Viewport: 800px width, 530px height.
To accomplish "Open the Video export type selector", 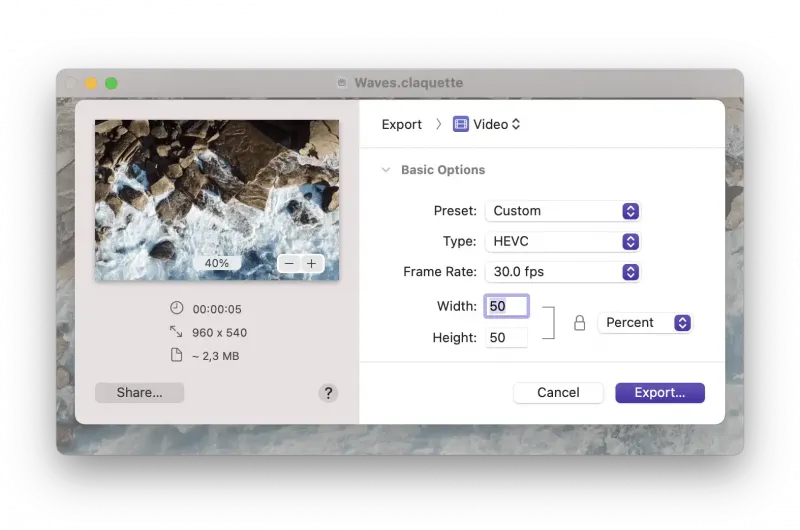I will (x=487, y=124).
